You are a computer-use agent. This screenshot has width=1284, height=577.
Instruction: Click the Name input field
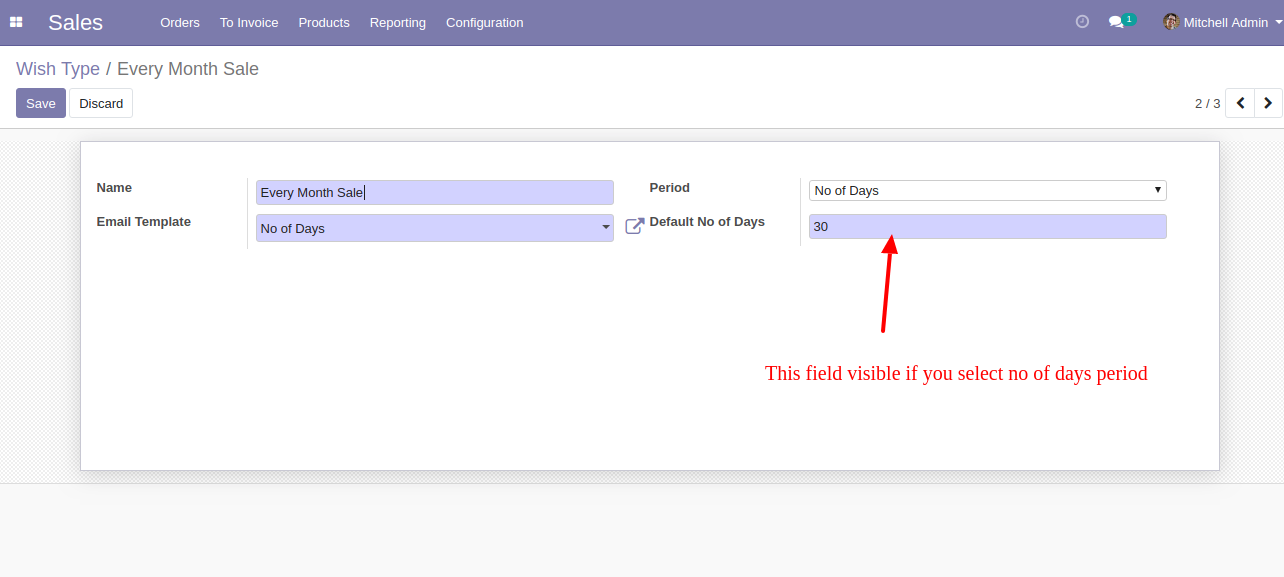click(x=434, y=193)
